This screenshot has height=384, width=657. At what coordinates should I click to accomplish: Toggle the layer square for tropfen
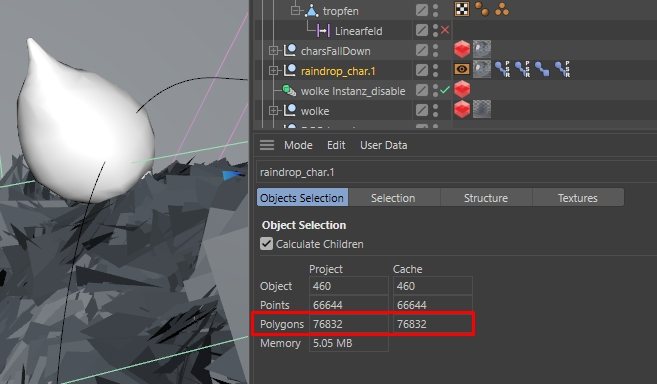tap(422, 10)
